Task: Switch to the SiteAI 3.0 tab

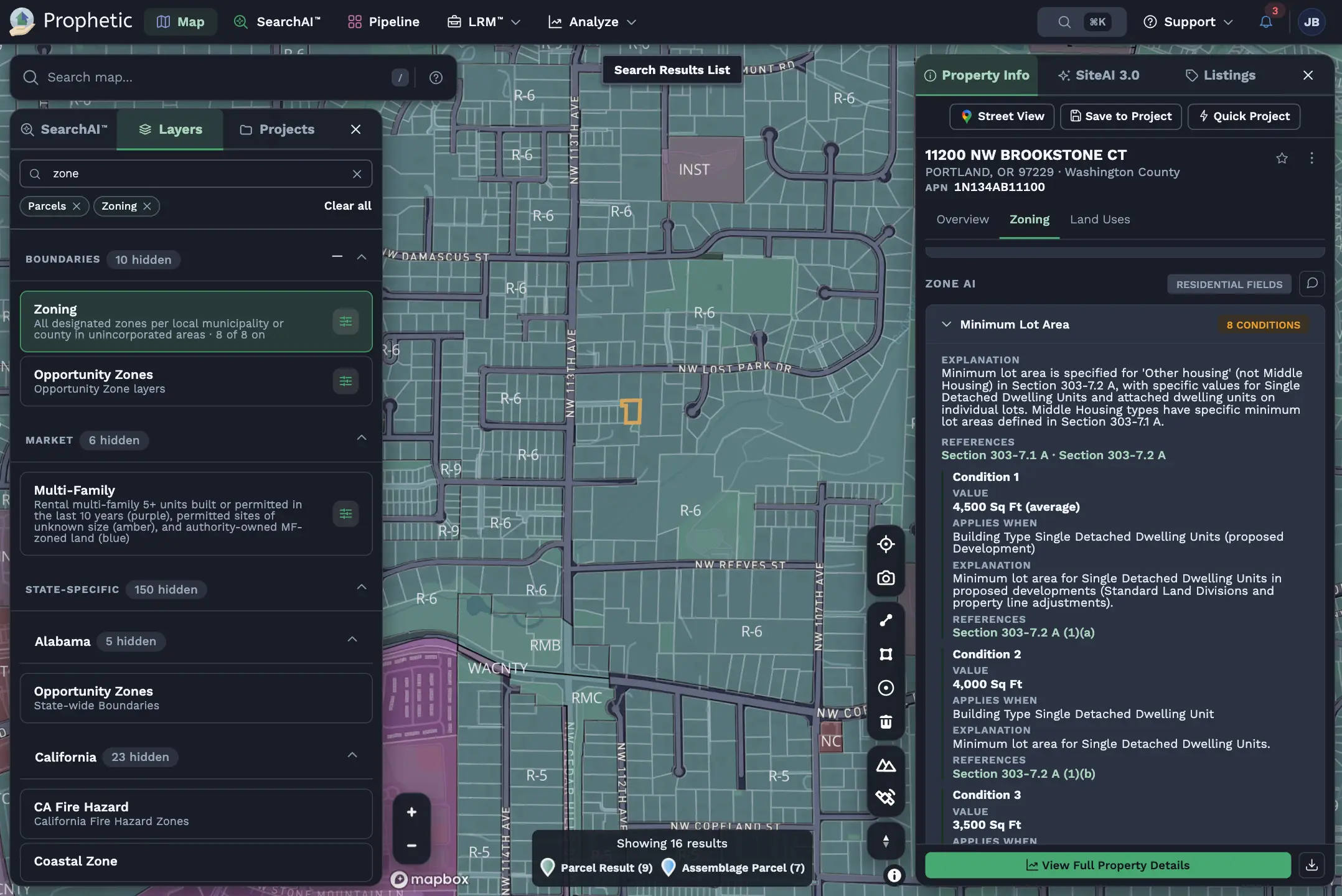Action: (x=1098, y=75)
